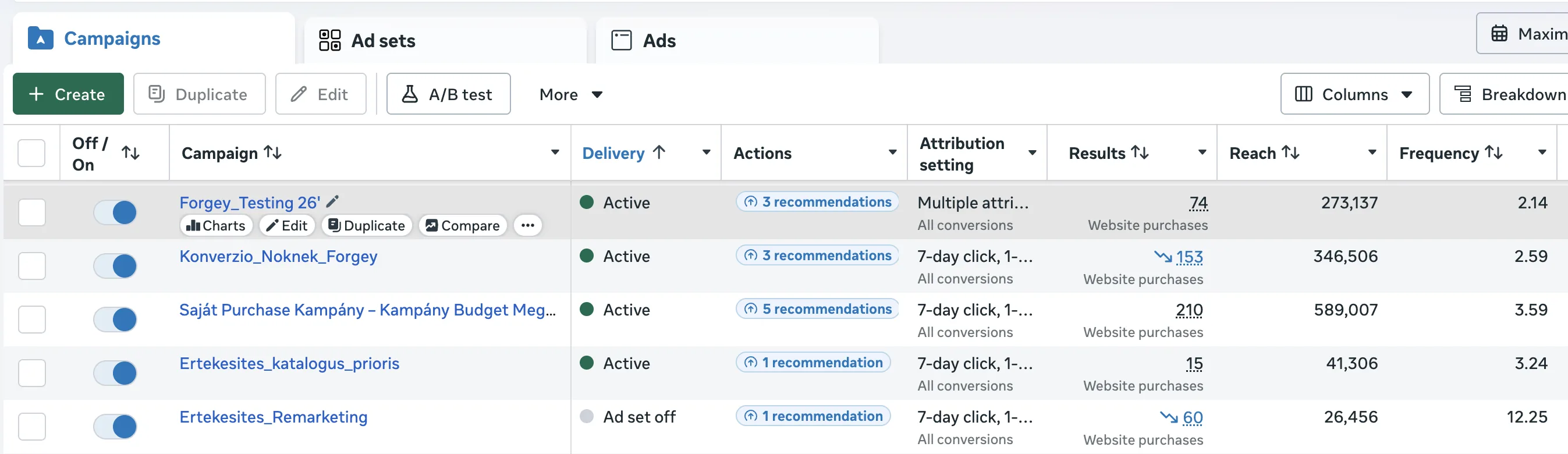
Task: Open the Saját Purchase Kampány campaign link
Action: [x=368, y=310]
